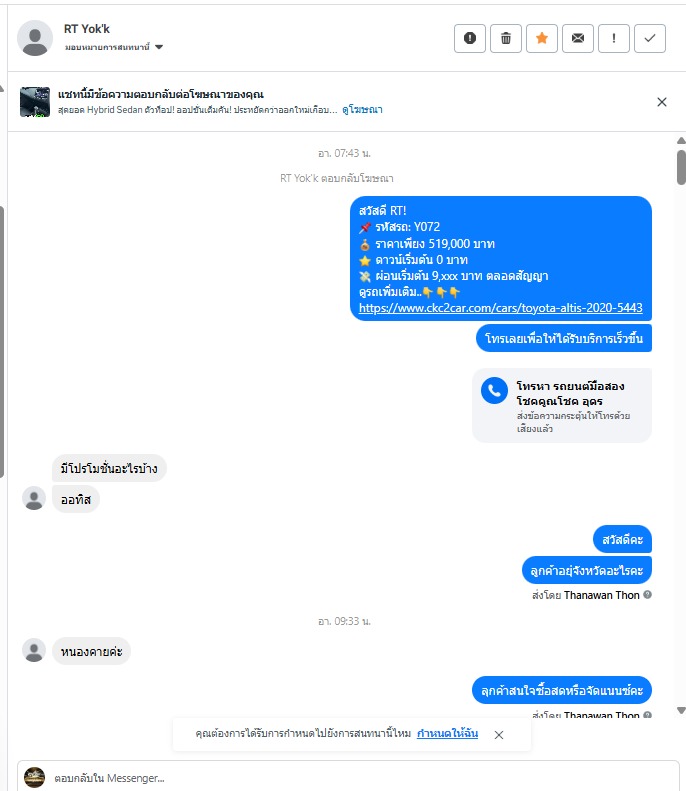Screen dimensions: 686x791
Task: Click the chat scrollbar up arrow
Action: pyautogui.click(x=681, y=141)
